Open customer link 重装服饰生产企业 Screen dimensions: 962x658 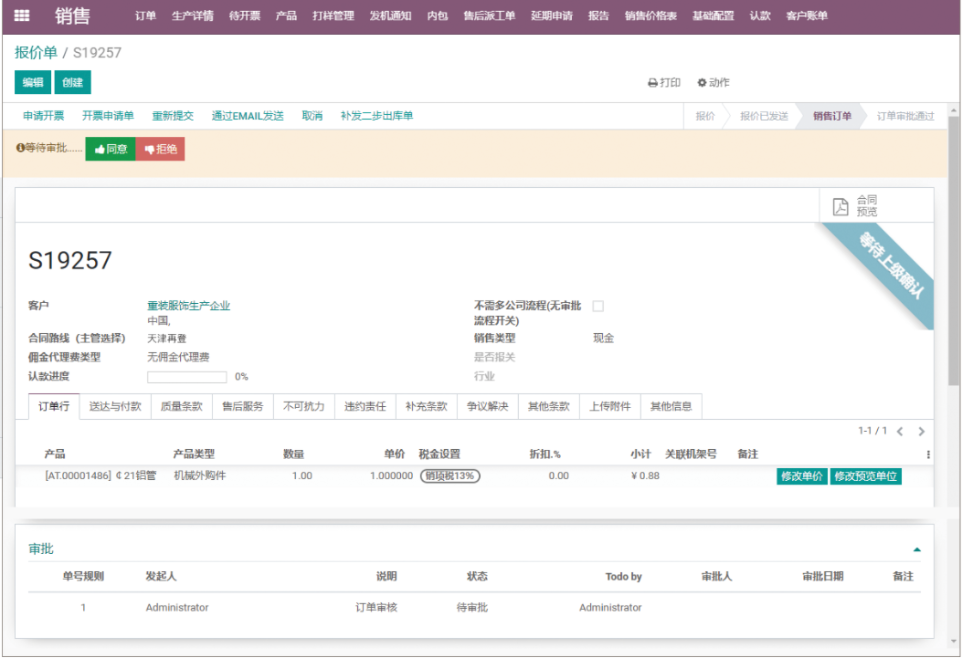[189, 306]
